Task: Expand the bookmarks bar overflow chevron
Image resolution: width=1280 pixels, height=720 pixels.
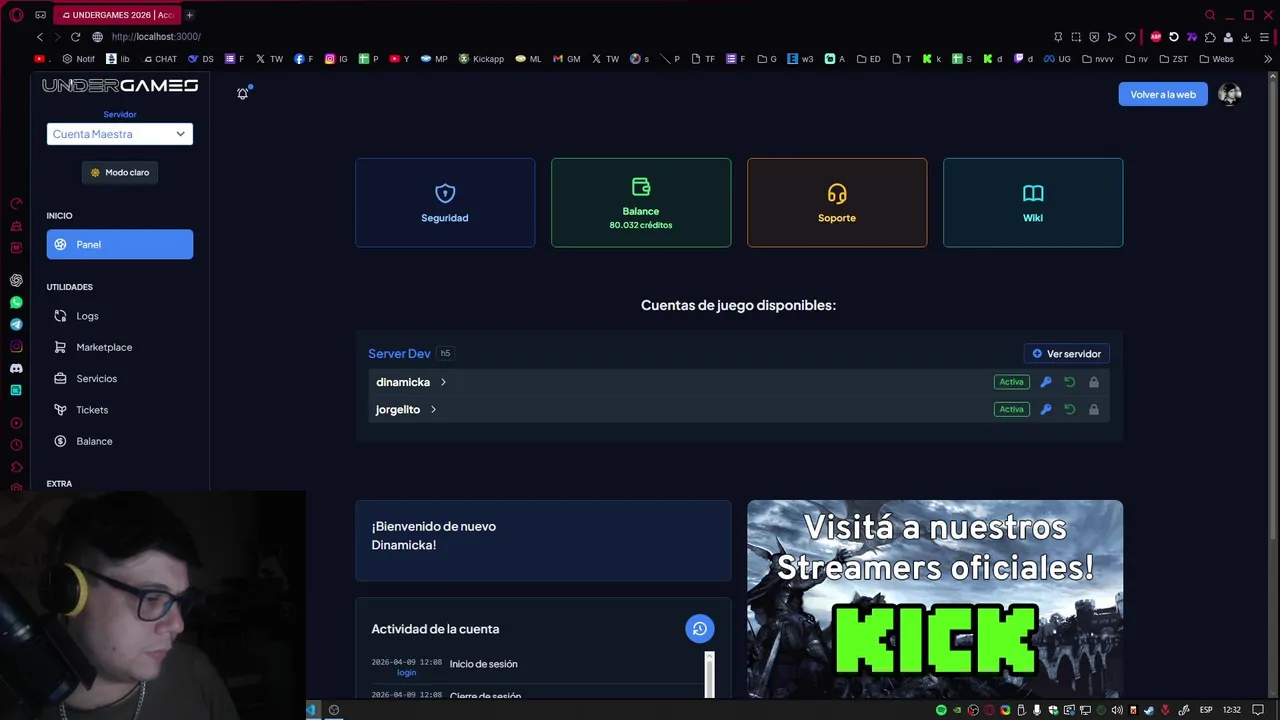Action: click(x=1268, y=59)
